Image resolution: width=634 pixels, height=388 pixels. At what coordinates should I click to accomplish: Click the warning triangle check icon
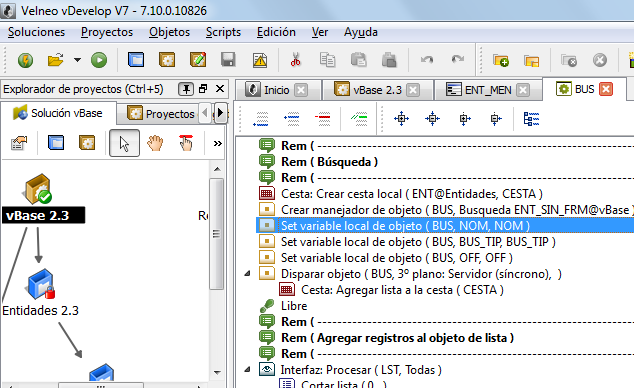260,60
